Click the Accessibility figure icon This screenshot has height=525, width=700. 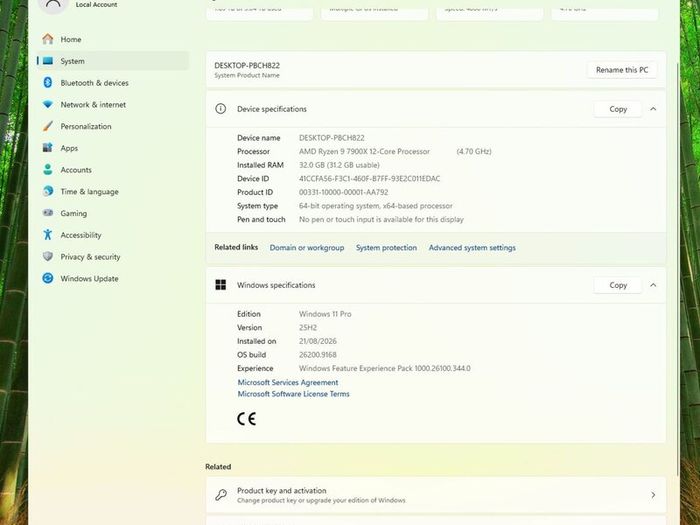(x=48, y=235)
